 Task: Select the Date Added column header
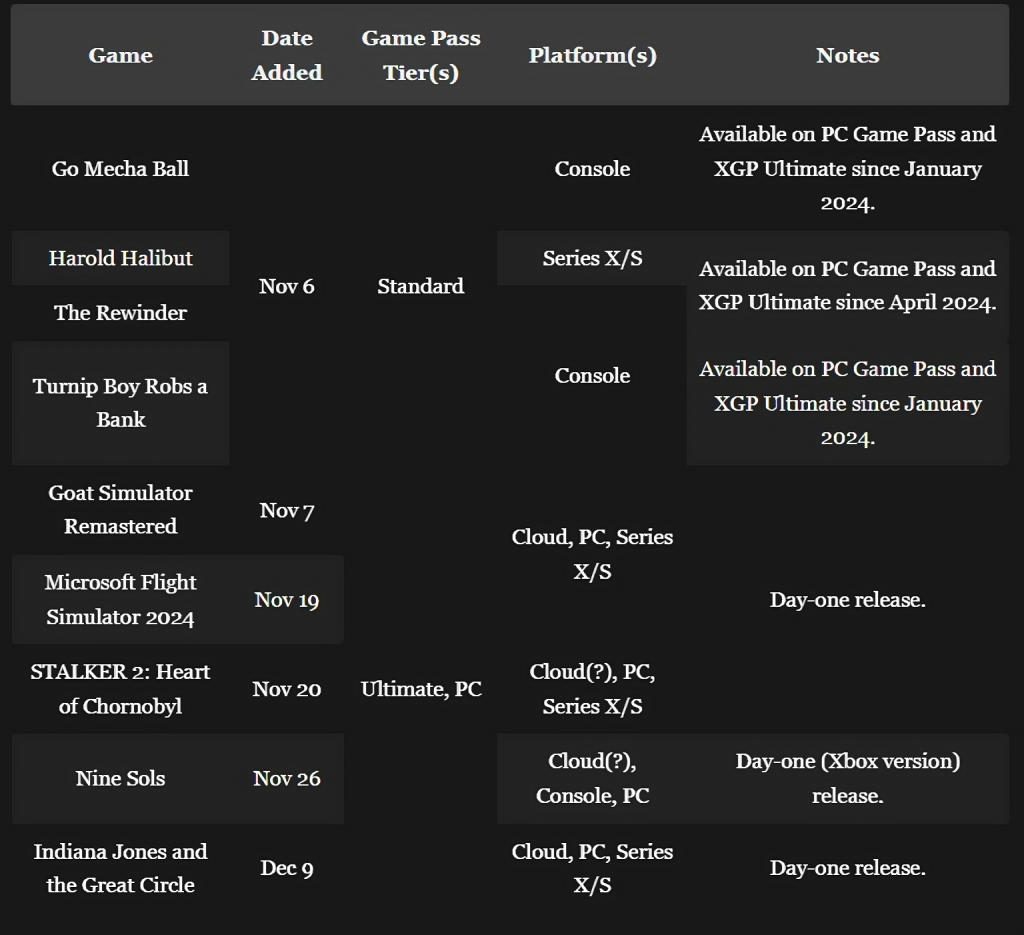click(x=287, y=55)
